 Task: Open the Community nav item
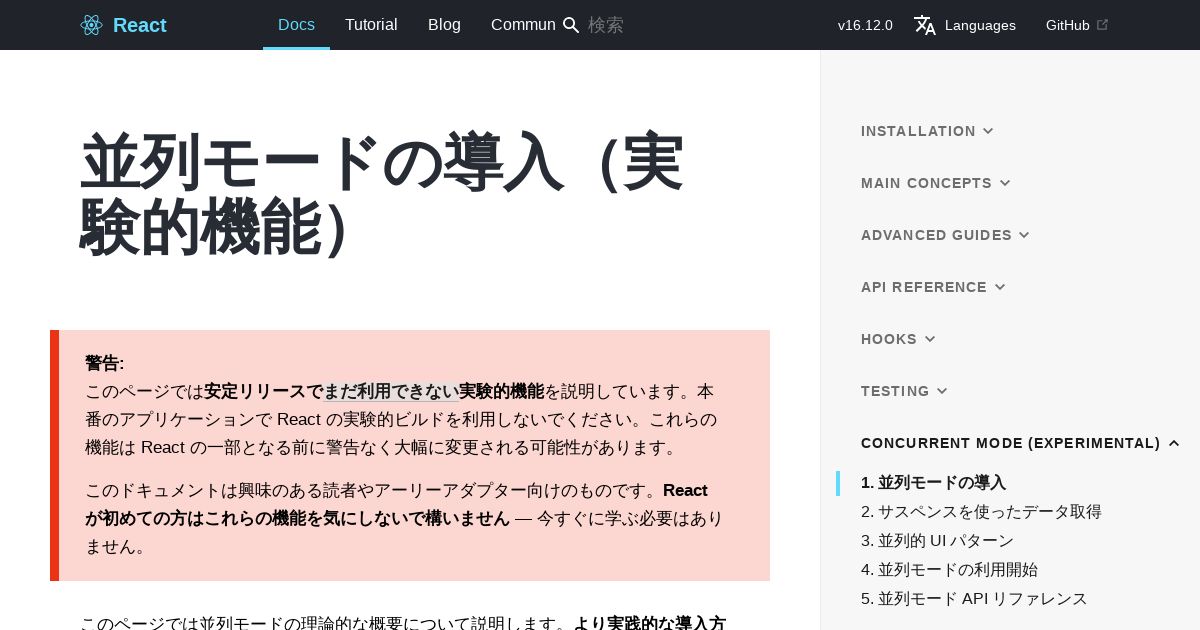point(523,25)
